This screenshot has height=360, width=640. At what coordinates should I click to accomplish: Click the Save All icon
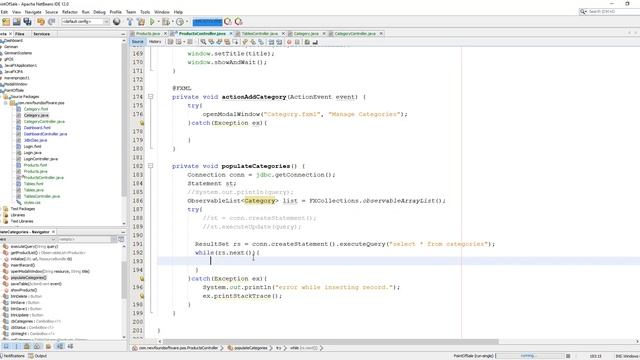click(x=27, y=22)
